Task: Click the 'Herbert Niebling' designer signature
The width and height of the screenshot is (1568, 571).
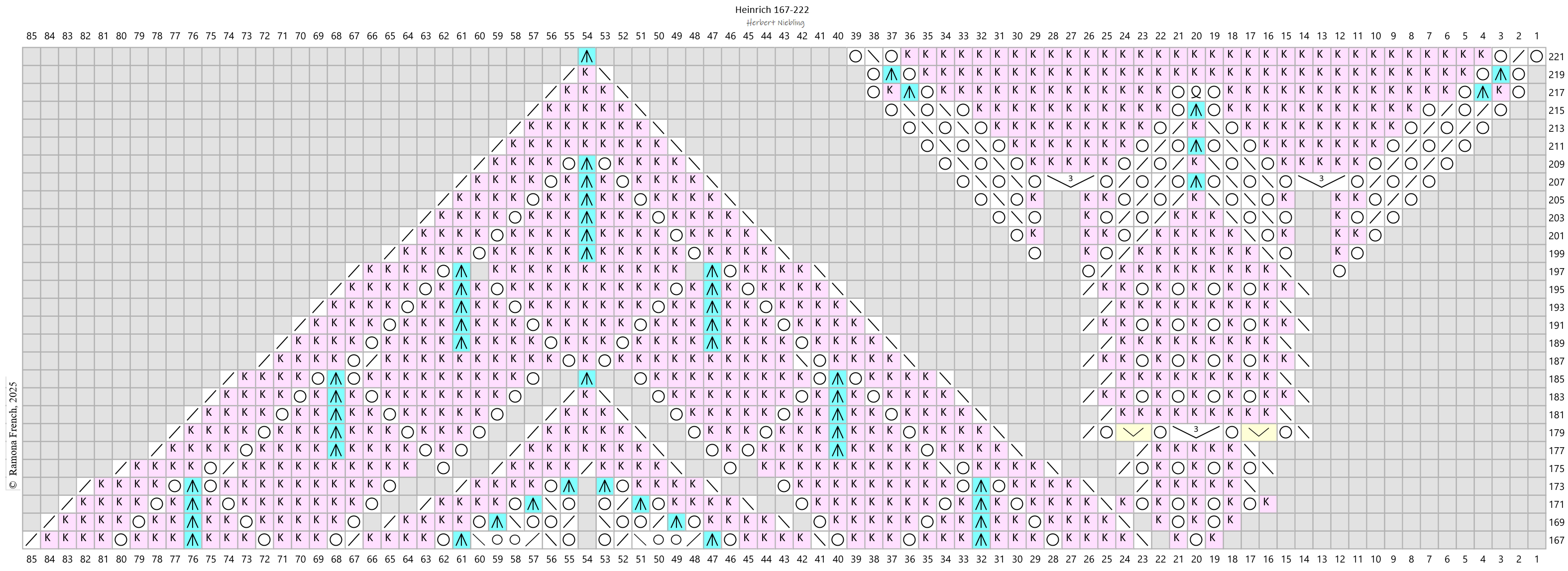Action: (x=776, y=23)
